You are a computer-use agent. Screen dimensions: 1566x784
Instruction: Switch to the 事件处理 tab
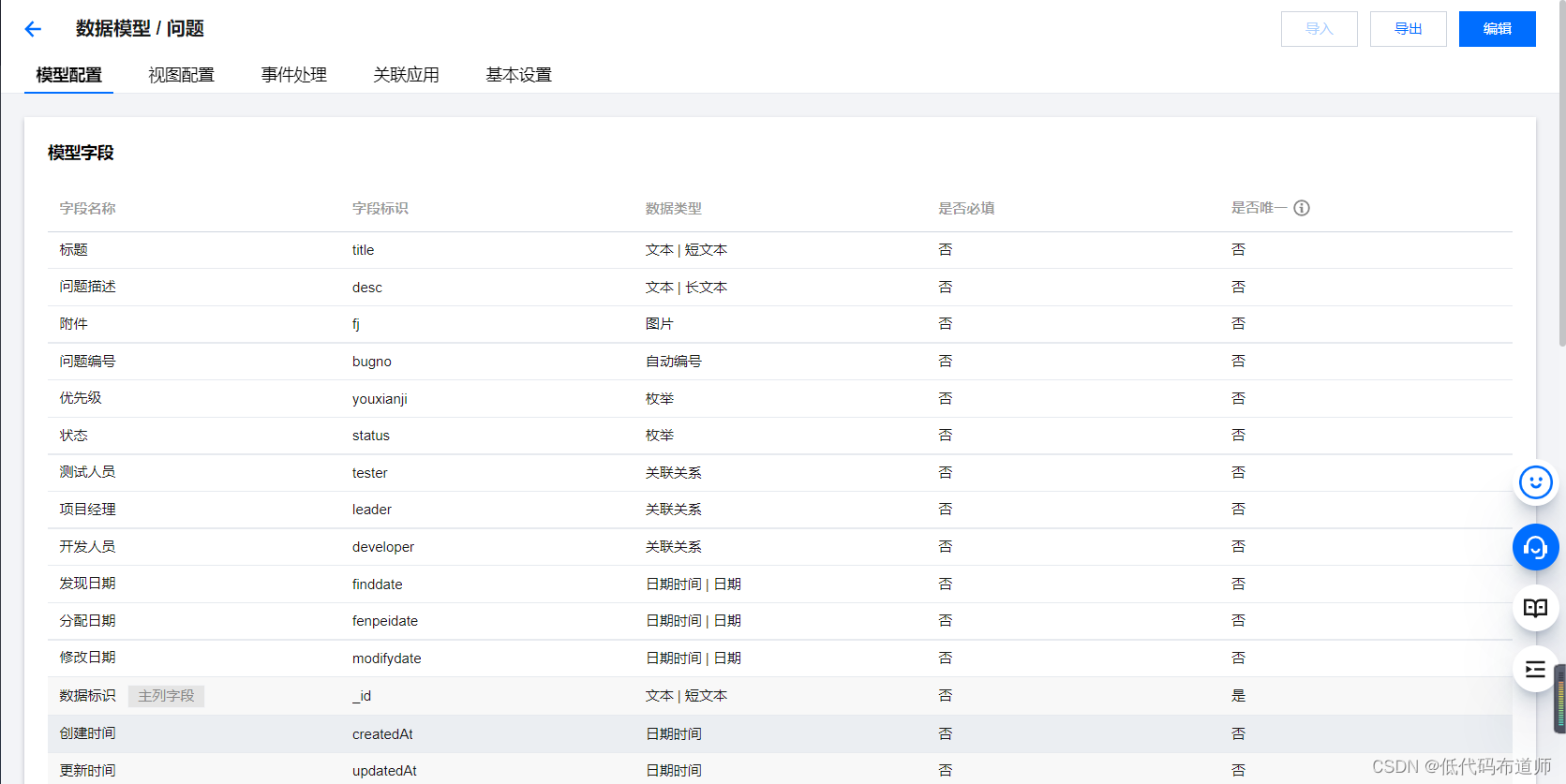pos(294,75)
